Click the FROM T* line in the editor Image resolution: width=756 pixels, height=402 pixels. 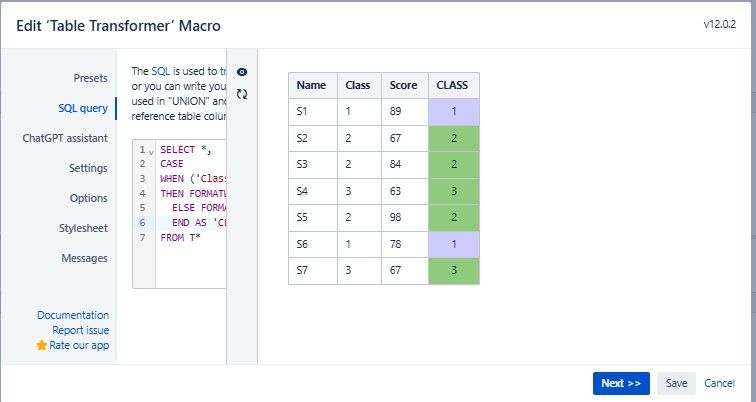tap(180, 238)
